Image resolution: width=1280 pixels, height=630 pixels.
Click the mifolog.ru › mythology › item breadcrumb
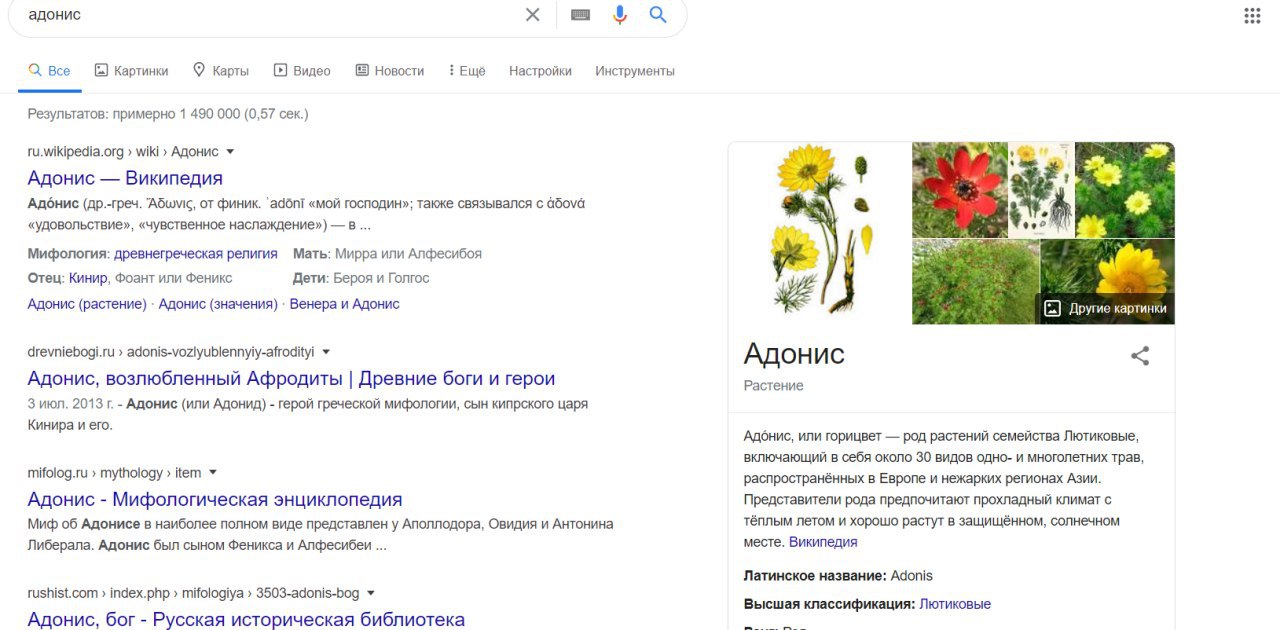[x=114, y=473]
